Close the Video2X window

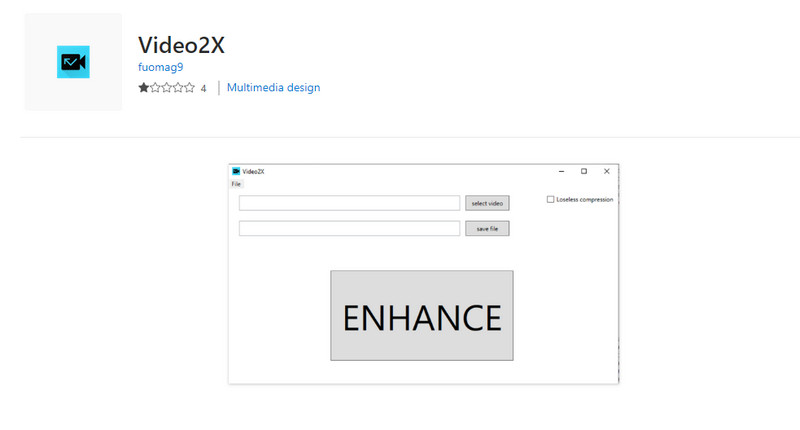[607, 171]
